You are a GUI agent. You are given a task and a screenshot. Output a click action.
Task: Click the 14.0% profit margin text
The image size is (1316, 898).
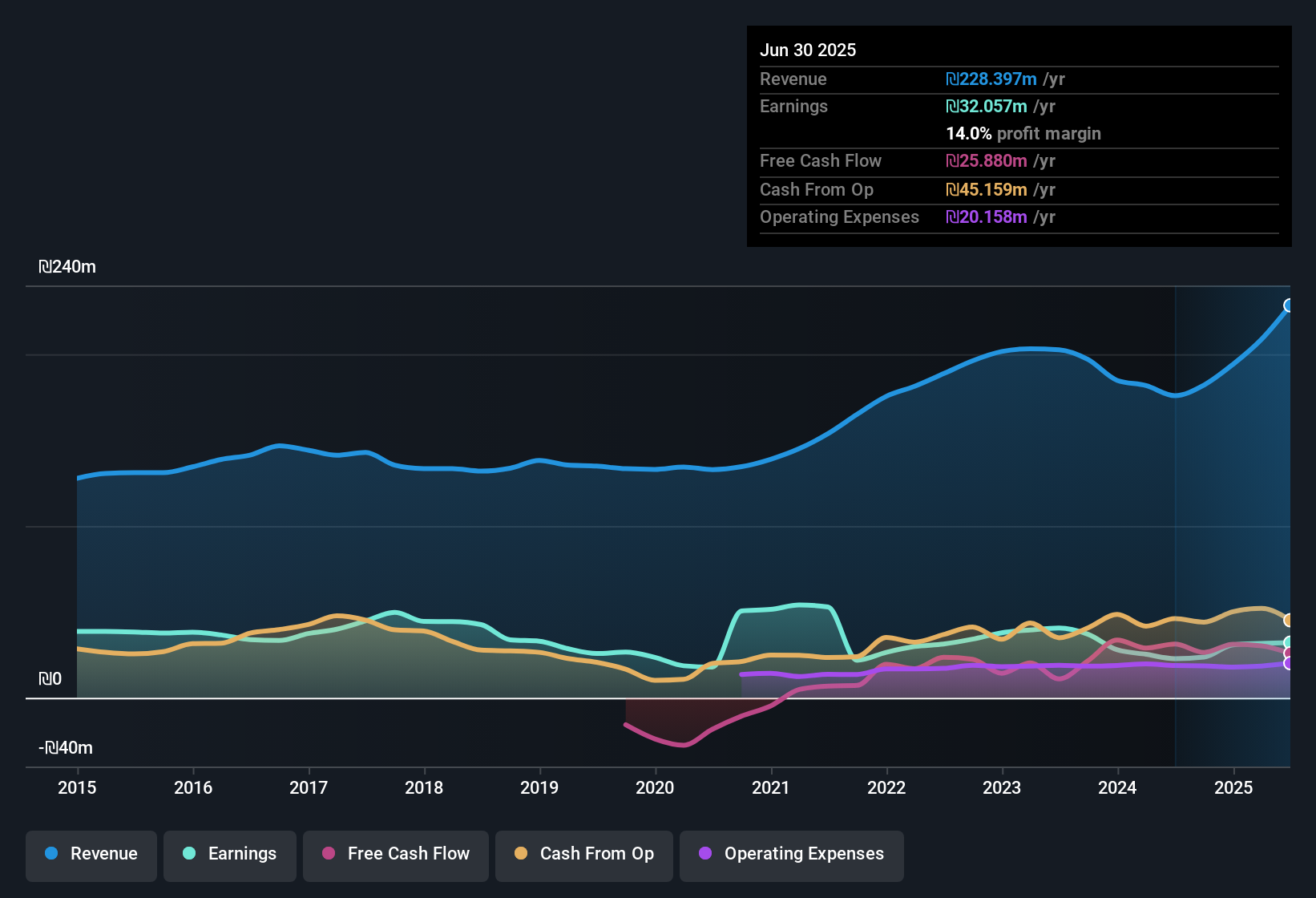coord(1023,134)
